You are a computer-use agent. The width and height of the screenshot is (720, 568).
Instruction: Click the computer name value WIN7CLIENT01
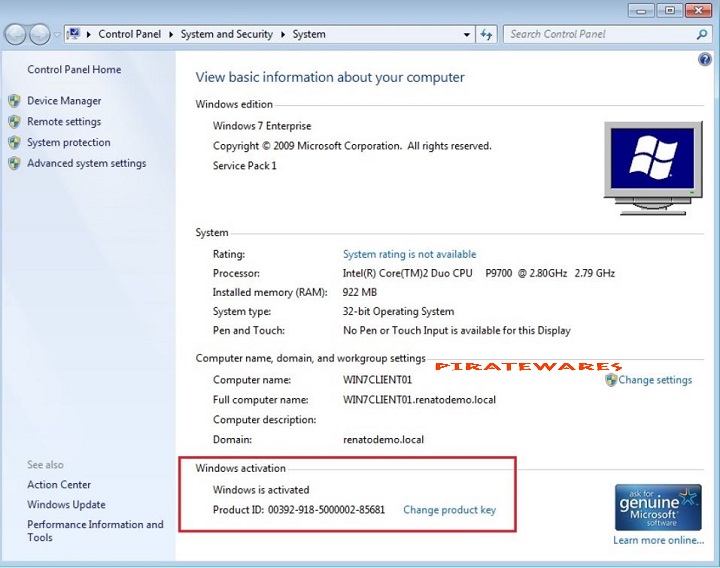tap(377, 380)
